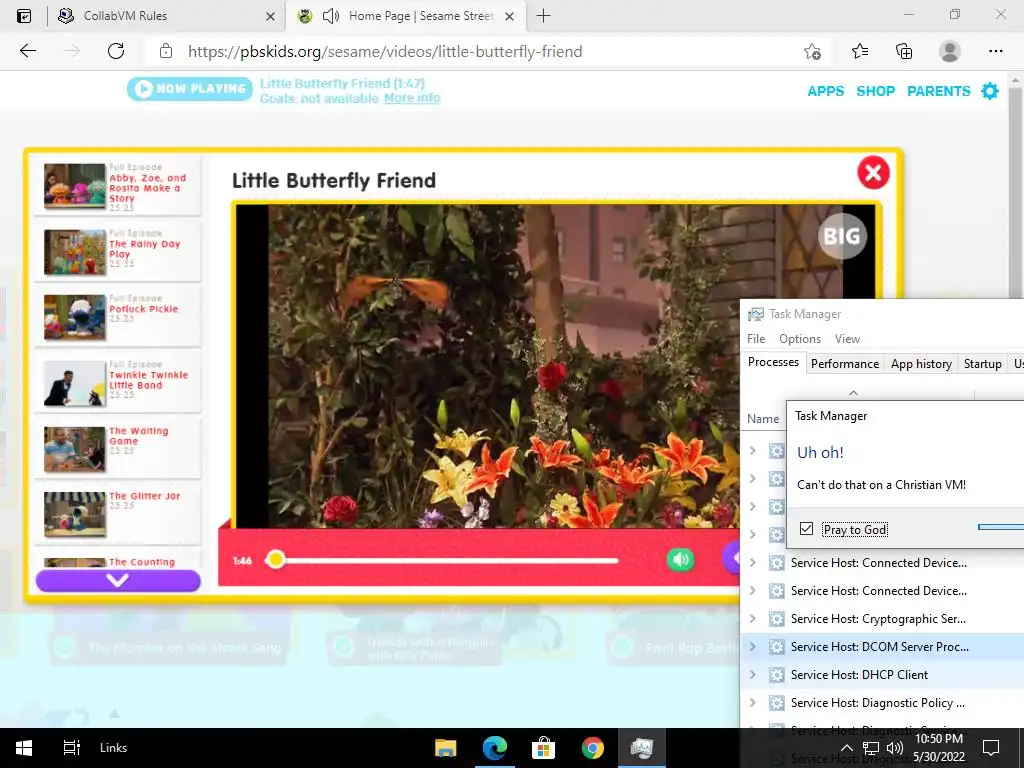Open system volume tray icon

coord(895,748)
